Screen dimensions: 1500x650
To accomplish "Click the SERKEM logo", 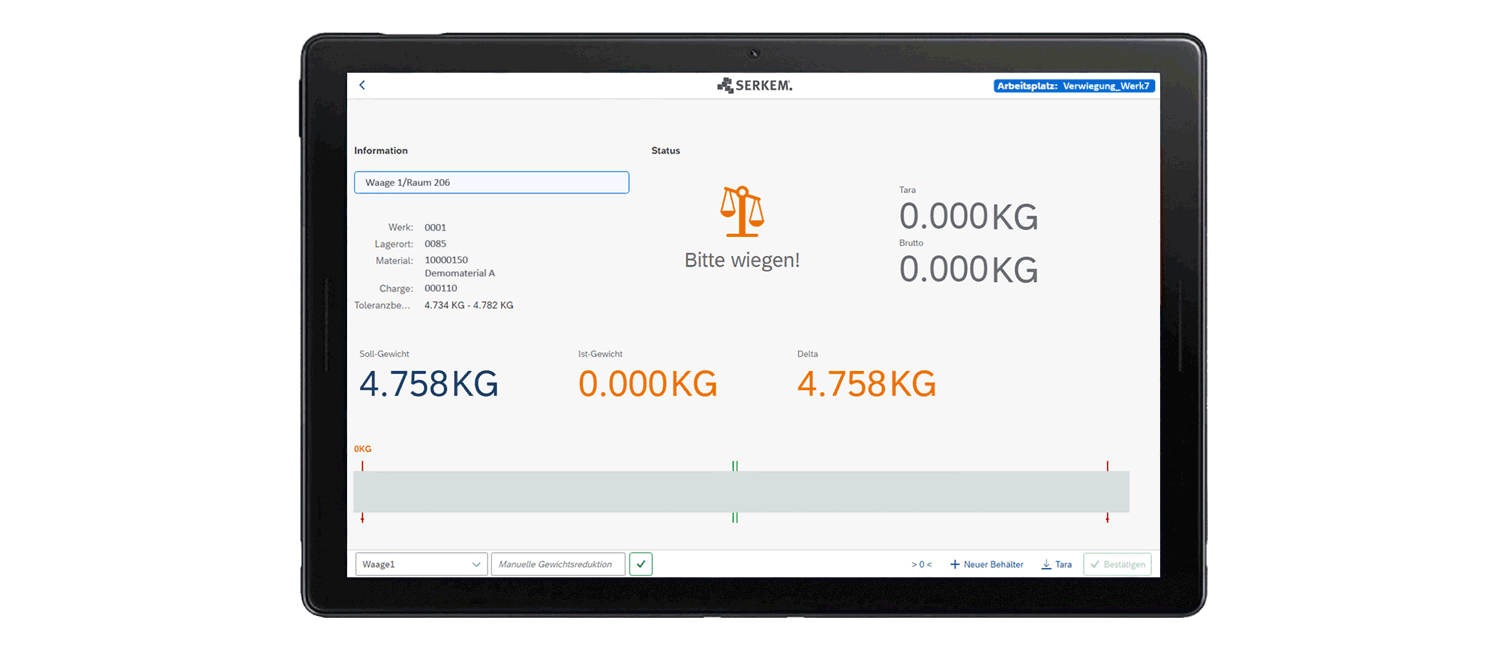I will point(753,84).
